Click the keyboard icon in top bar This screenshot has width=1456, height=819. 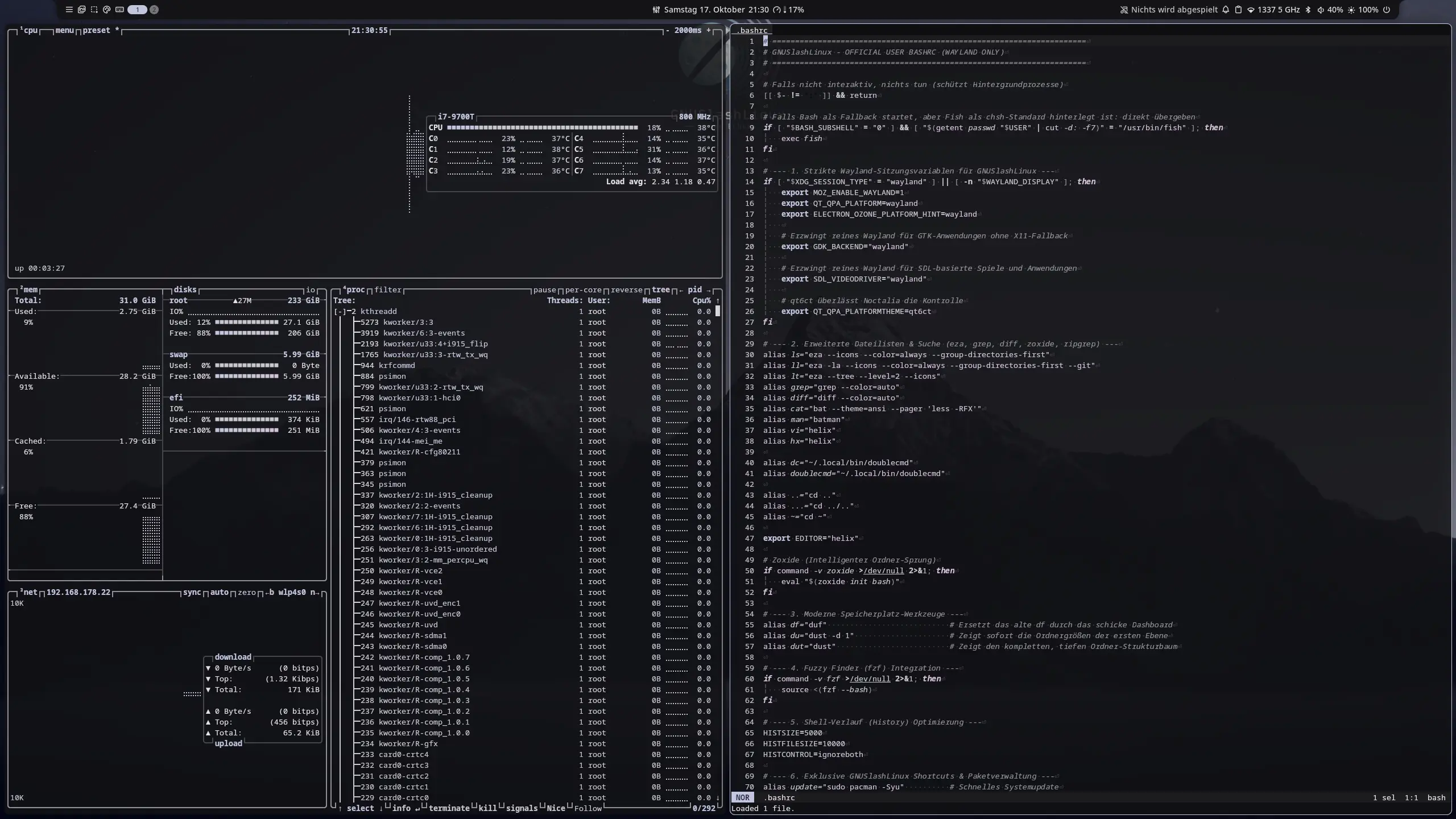[119, 10]
